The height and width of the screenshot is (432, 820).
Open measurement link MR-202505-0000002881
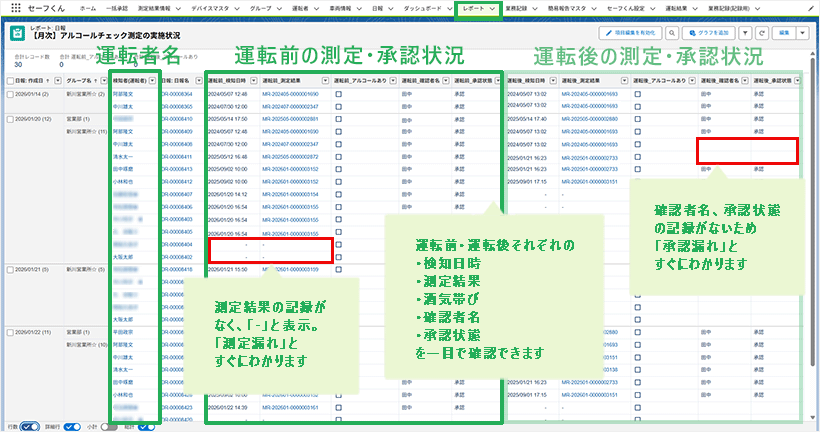[290, 119]
